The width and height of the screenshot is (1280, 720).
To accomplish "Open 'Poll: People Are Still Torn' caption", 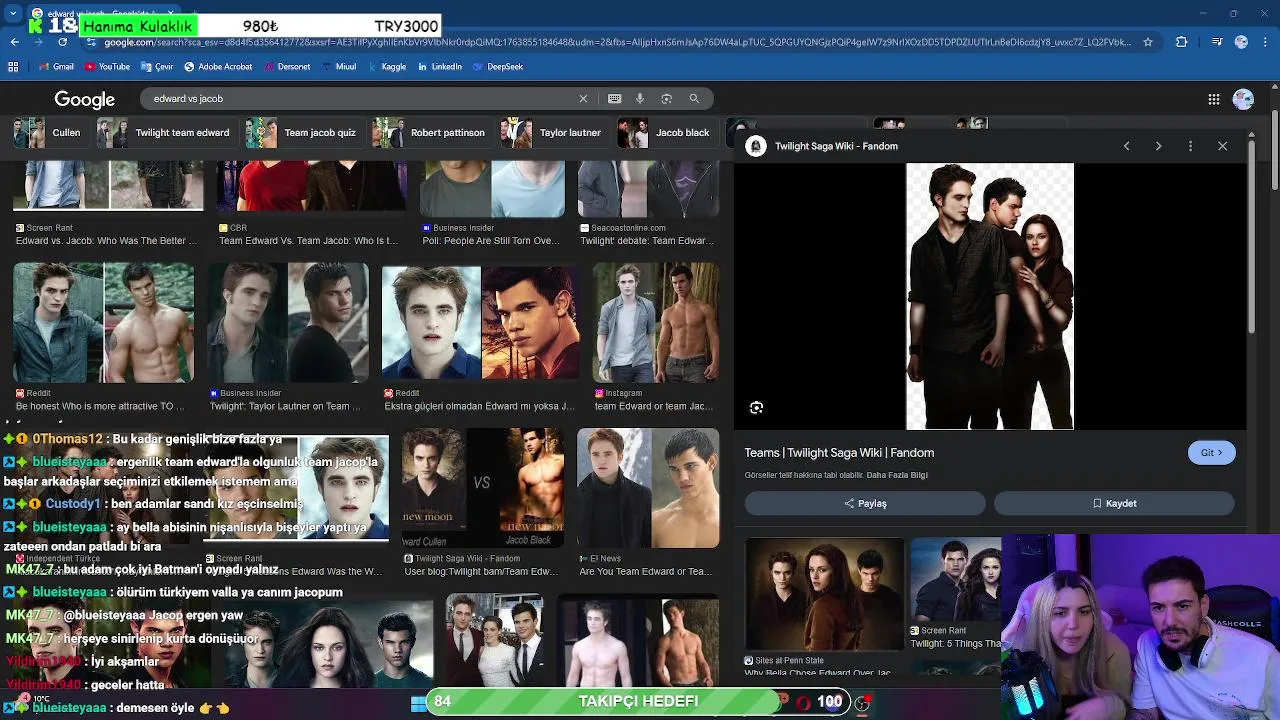I will (491, 241).
